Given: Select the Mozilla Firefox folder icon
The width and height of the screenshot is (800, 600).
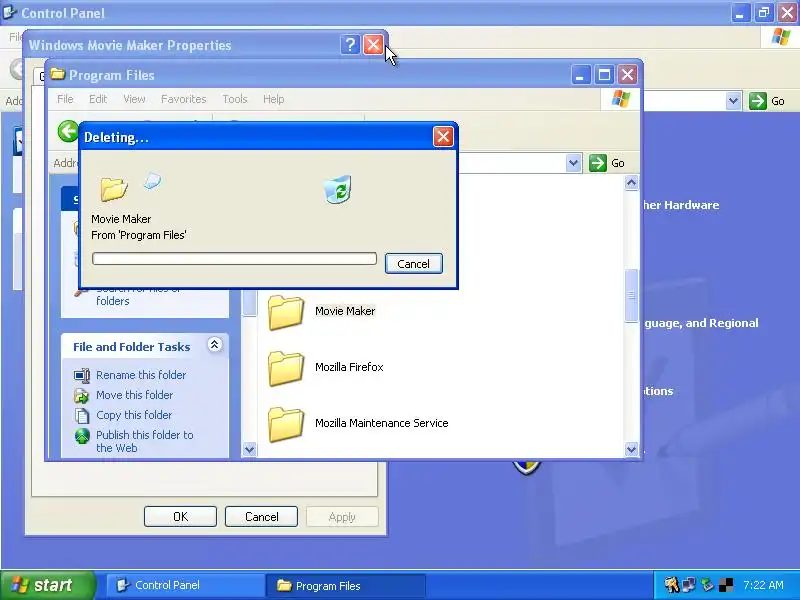Looking at the screenshot, I should click(286, 368).
